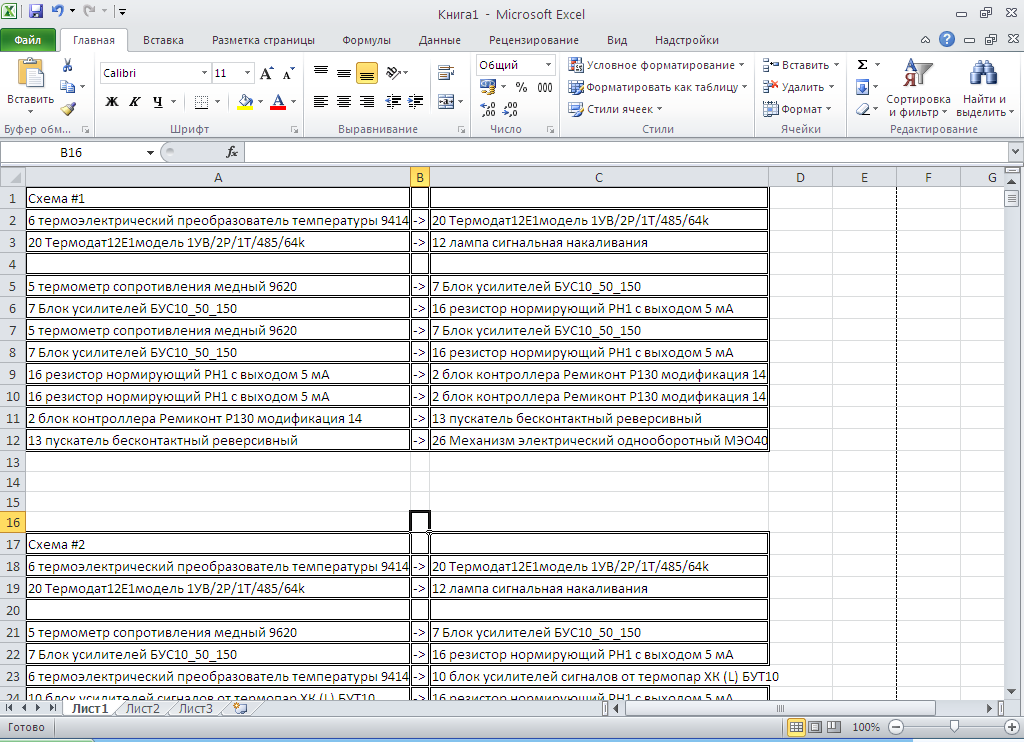1024x742 pixels.
Task: Click the Clear eraser icon
Action: [863, 109]
